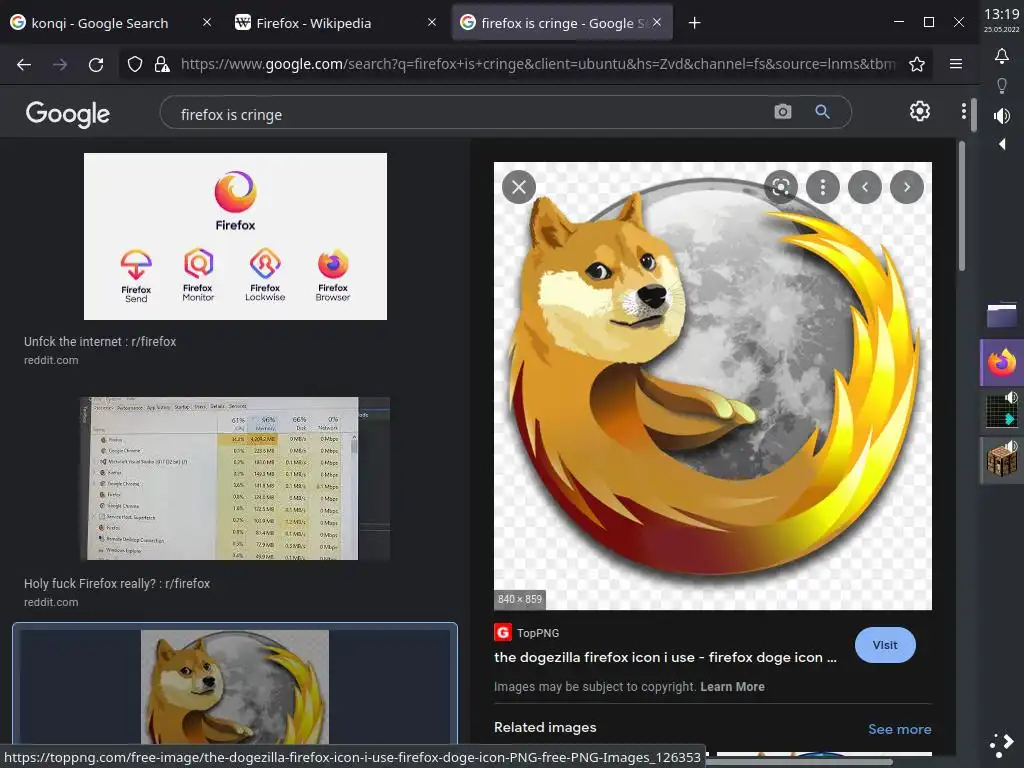Select the doge Firefox result thumbnail
The height and width of the screenshot is (768, 1024).
235,686
